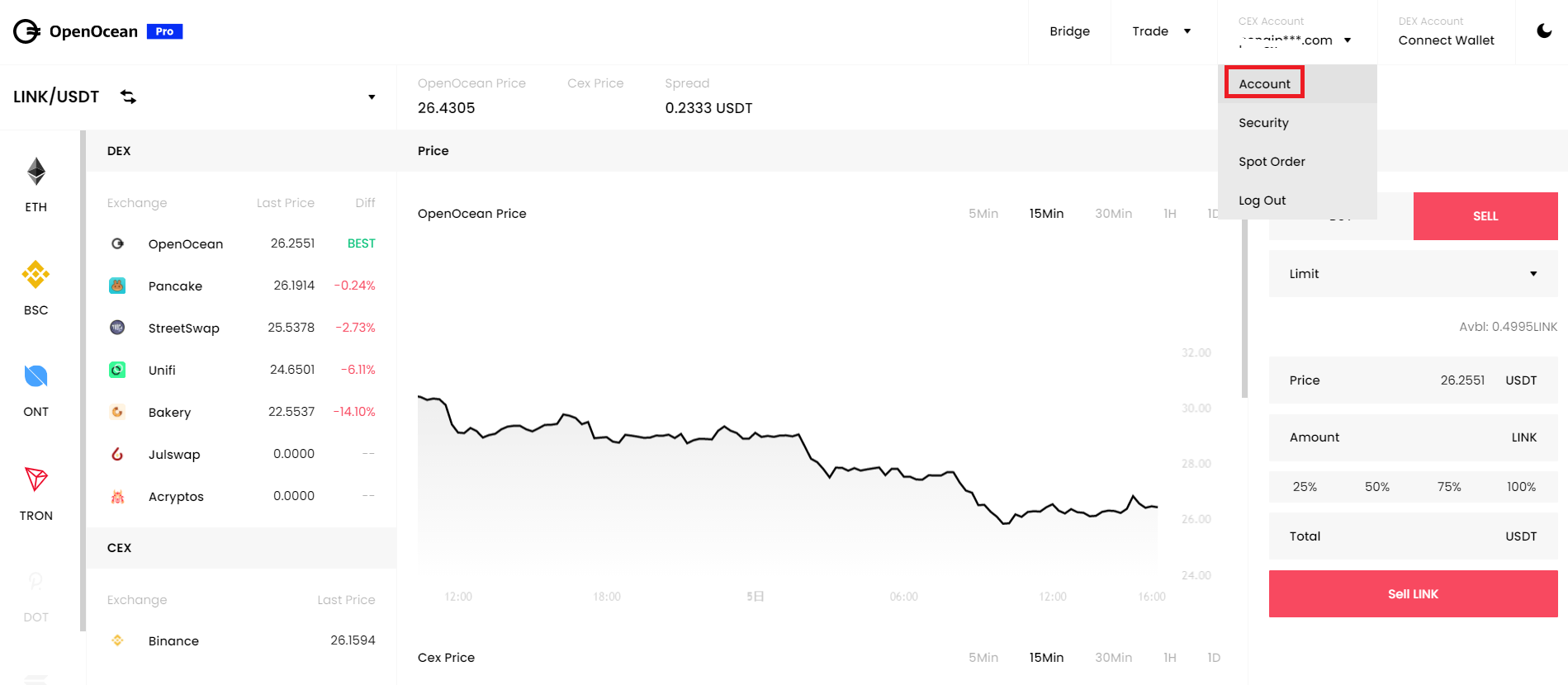This screenshot has height=685, width=1568.
Task: Select the BSC chain icon
Action: [36, 274]
